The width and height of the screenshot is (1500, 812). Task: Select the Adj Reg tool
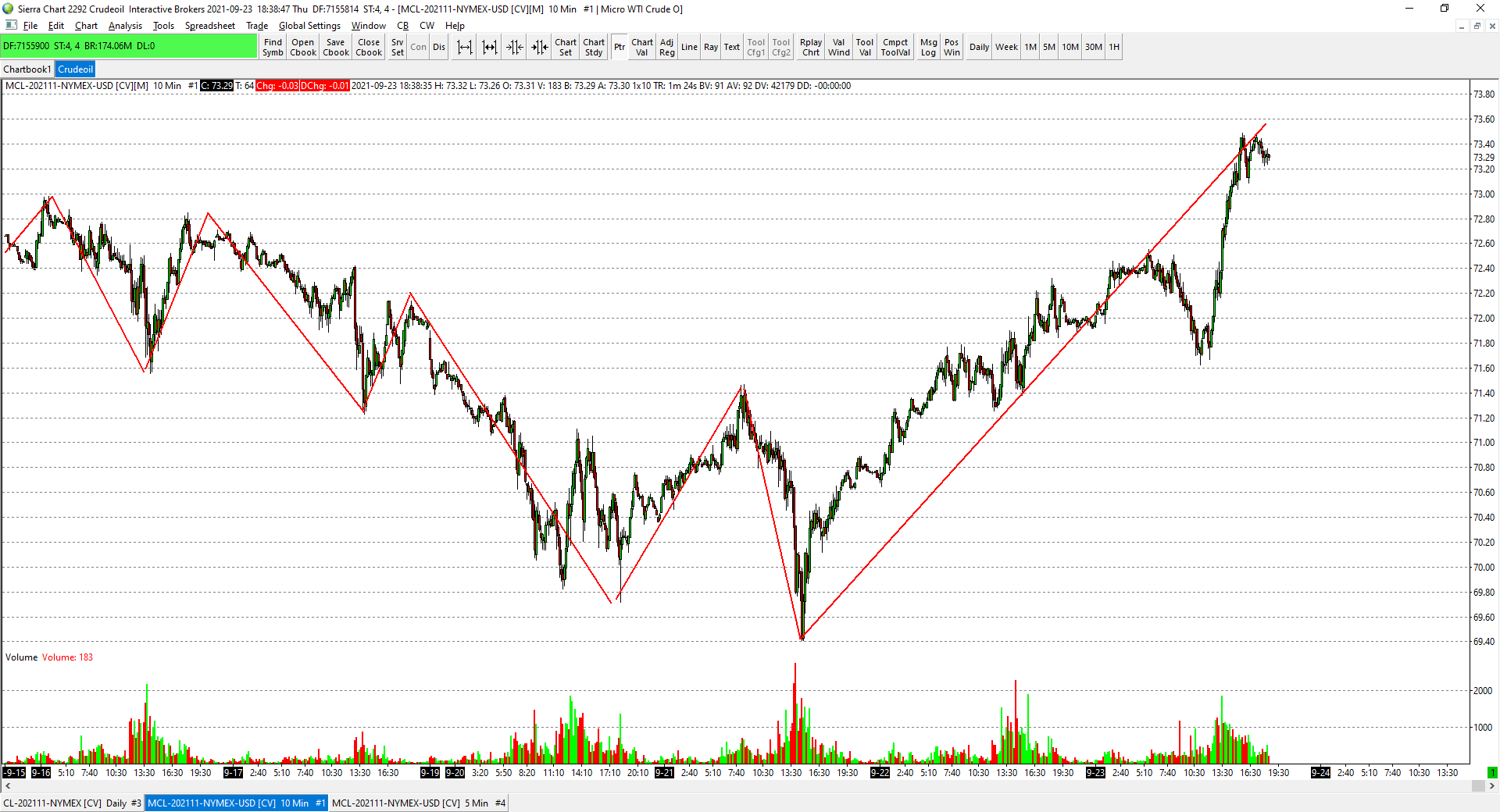coord(667,48)
